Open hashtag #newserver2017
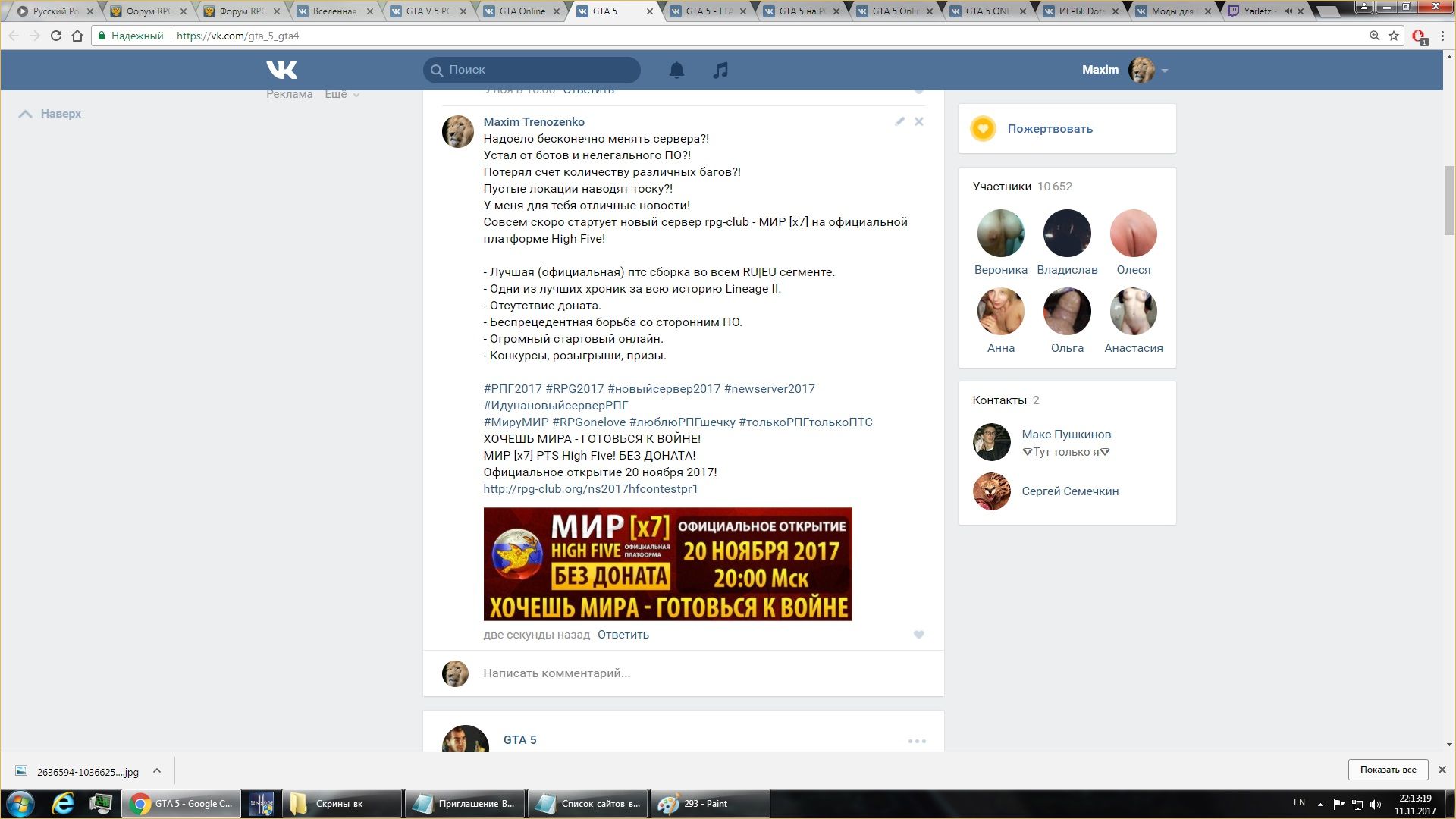Image resolution: width=1456 pixels, height=819 pixels. [x=770, y=389]
